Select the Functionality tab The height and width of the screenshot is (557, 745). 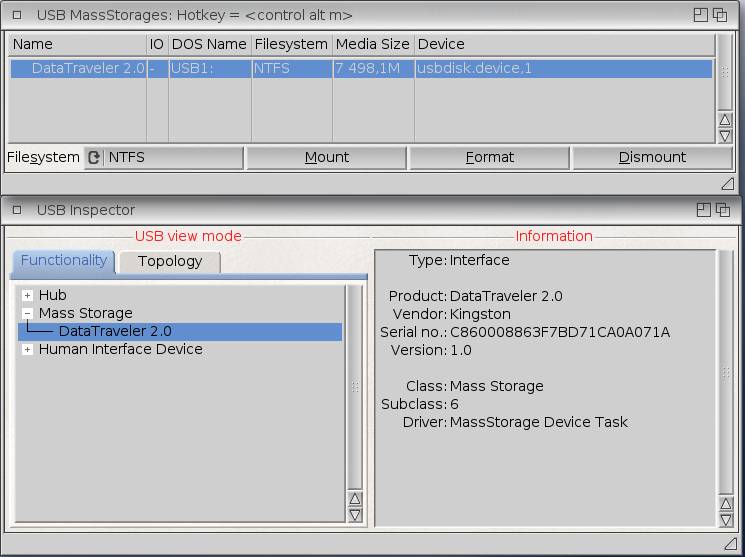pyautogui.click(x=64, y=260)
